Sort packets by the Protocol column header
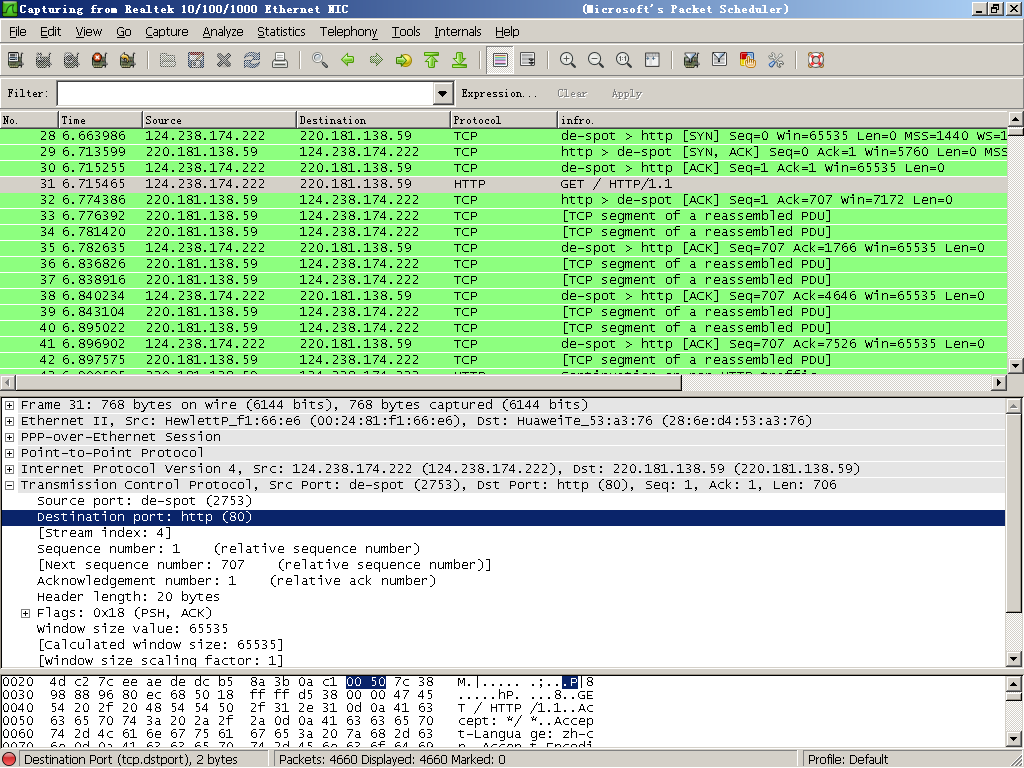1024x768 pixels. tap(504, 120)
